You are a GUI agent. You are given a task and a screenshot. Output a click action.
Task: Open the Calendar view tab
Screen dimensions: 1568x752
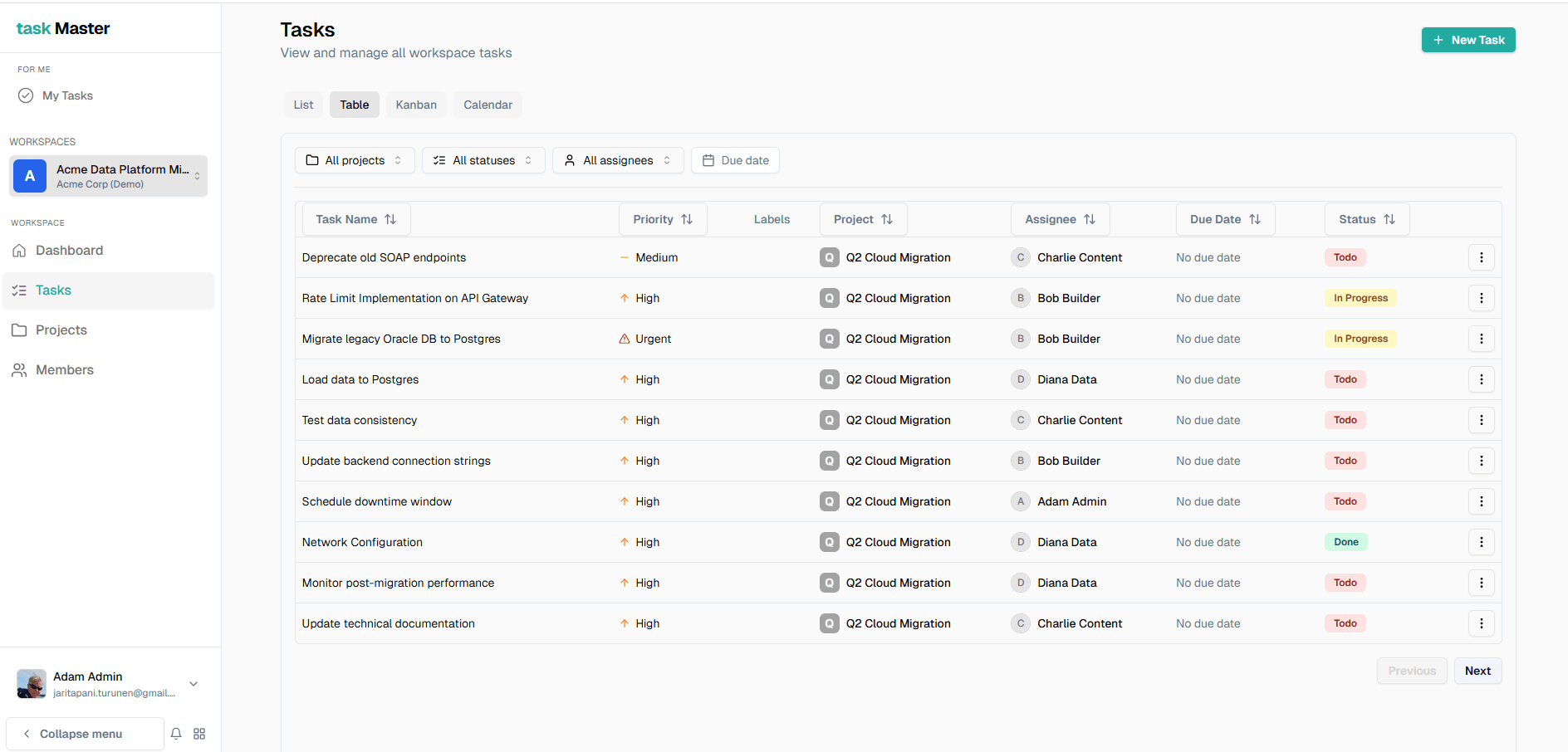point(488,104)
